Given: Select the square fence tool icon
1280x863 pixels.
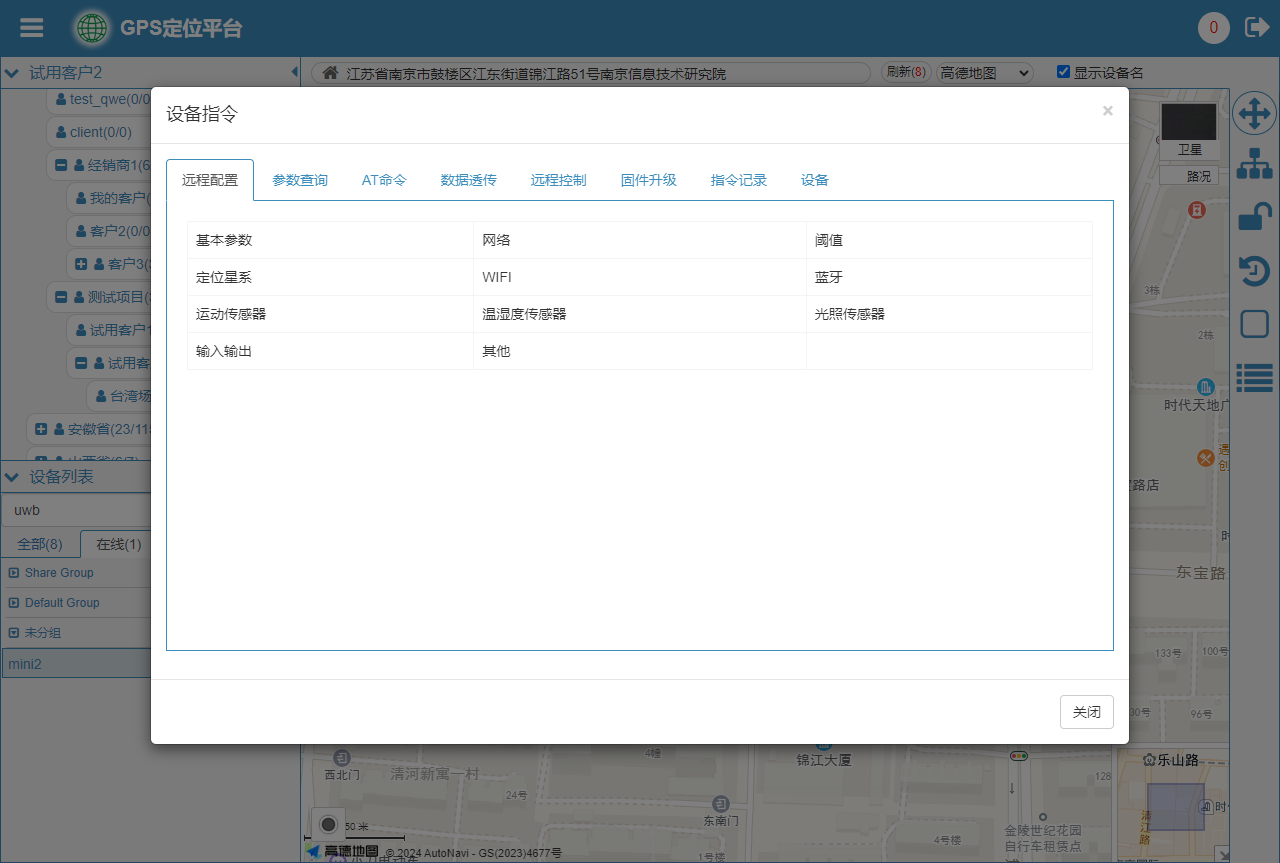Looking at the screenshot, I should pos(1254,324).
